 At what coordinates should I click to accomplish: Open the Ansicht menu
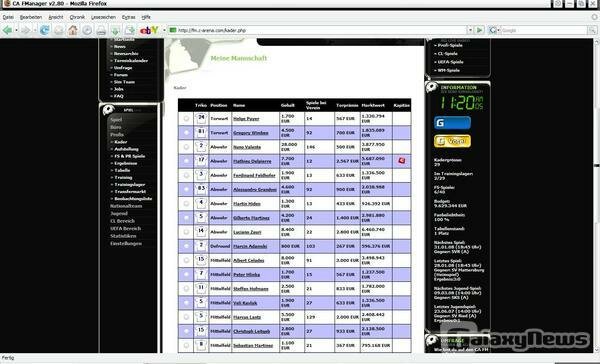tap(56, 17)
